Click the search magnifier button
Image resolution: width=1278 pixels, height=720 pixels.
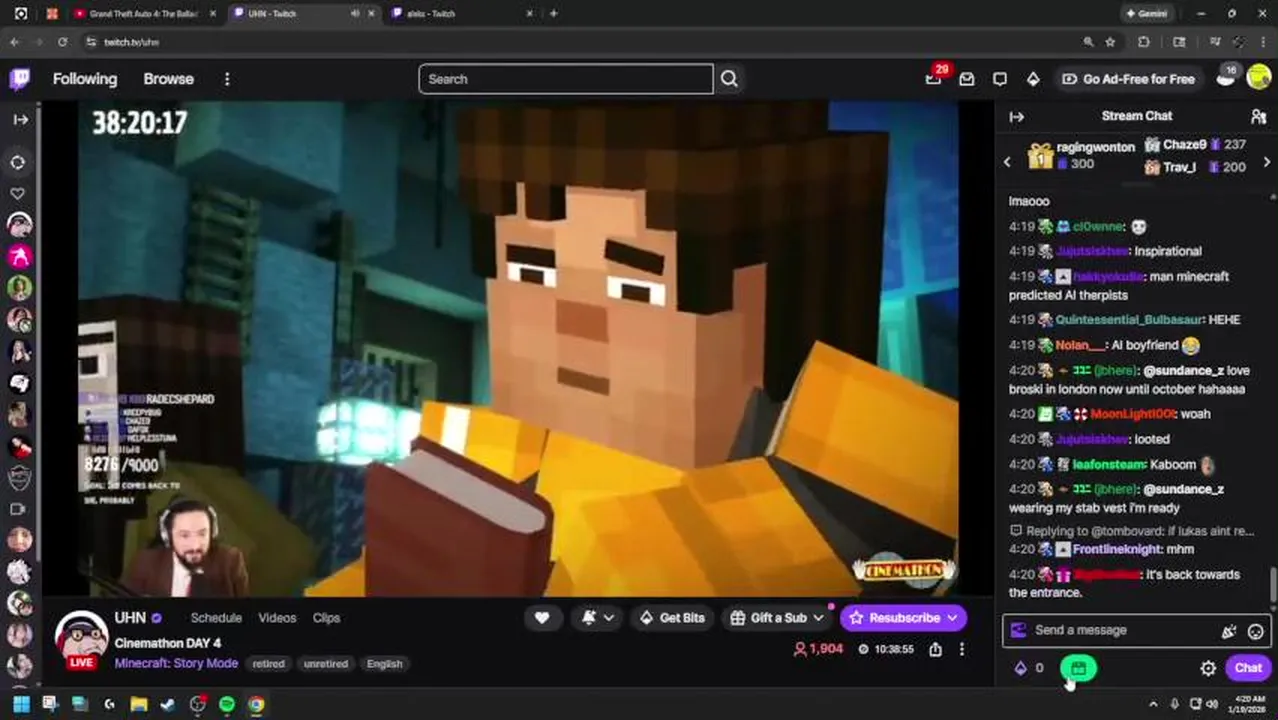click(x=729, y=79)
